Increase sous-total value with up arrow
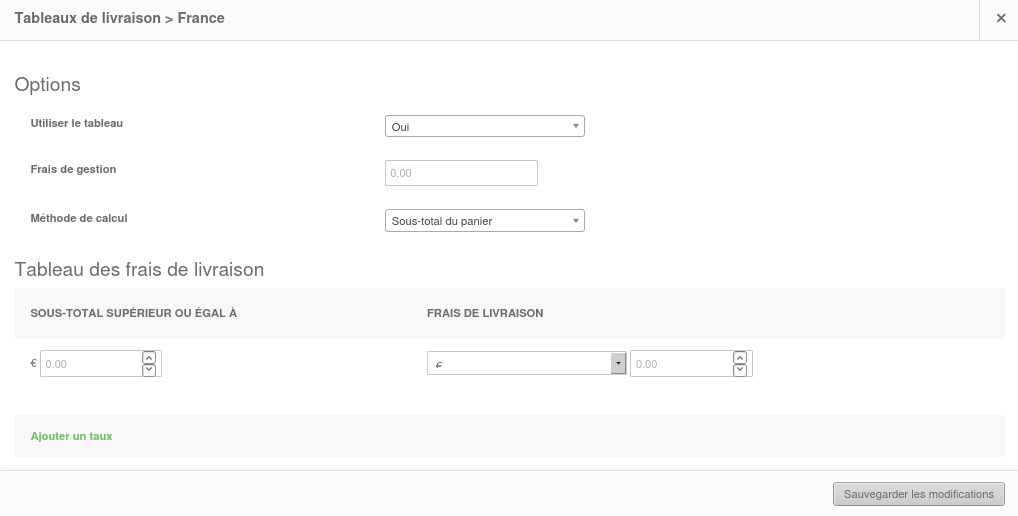This screenshot has height=516, width=1018. pyautogui.click(x=149, y=358)
